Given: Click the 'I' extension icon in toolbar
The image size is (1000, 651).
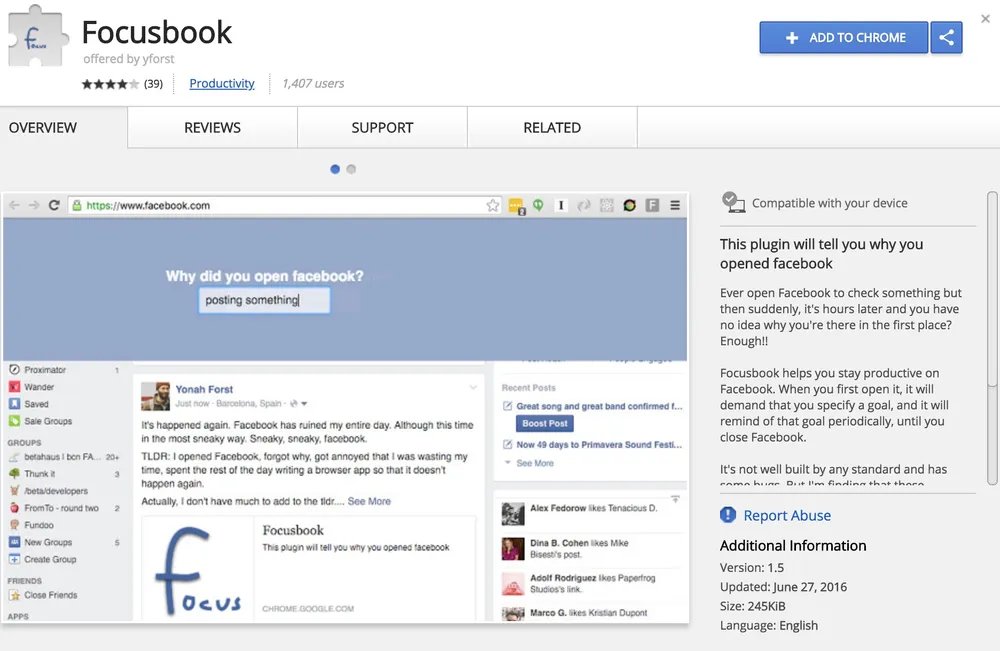Looking at the screenshot, I should click(561, 205).
